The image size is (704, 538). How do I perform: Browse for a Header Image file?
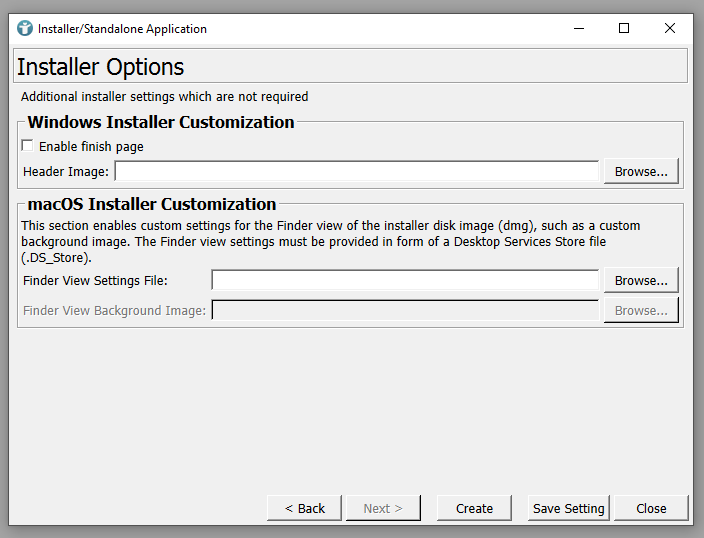(x=641, y=172)
